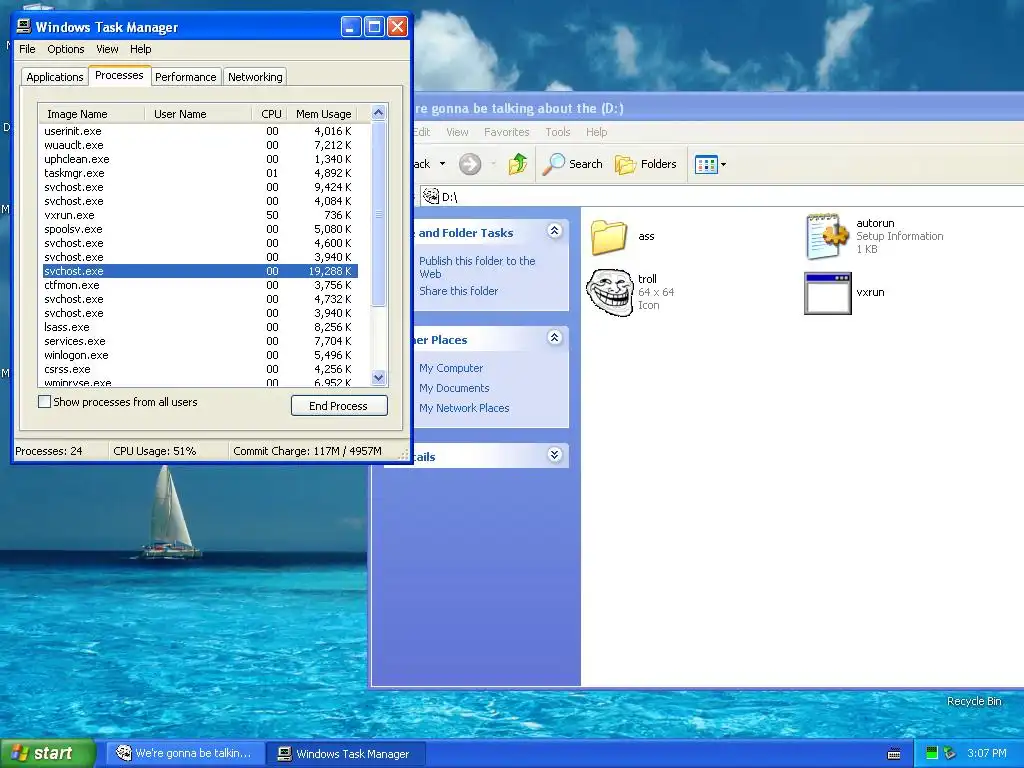The height and width of the screenshot is (768, 1024).
Task: Select the troll face icon file
Action: (609, 293)
